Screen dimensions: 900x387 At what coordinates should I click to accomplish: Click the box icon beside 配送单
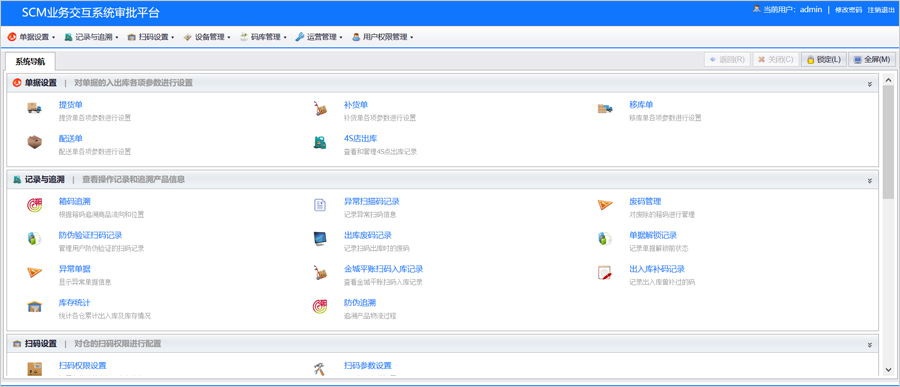(x=34, y=142)
